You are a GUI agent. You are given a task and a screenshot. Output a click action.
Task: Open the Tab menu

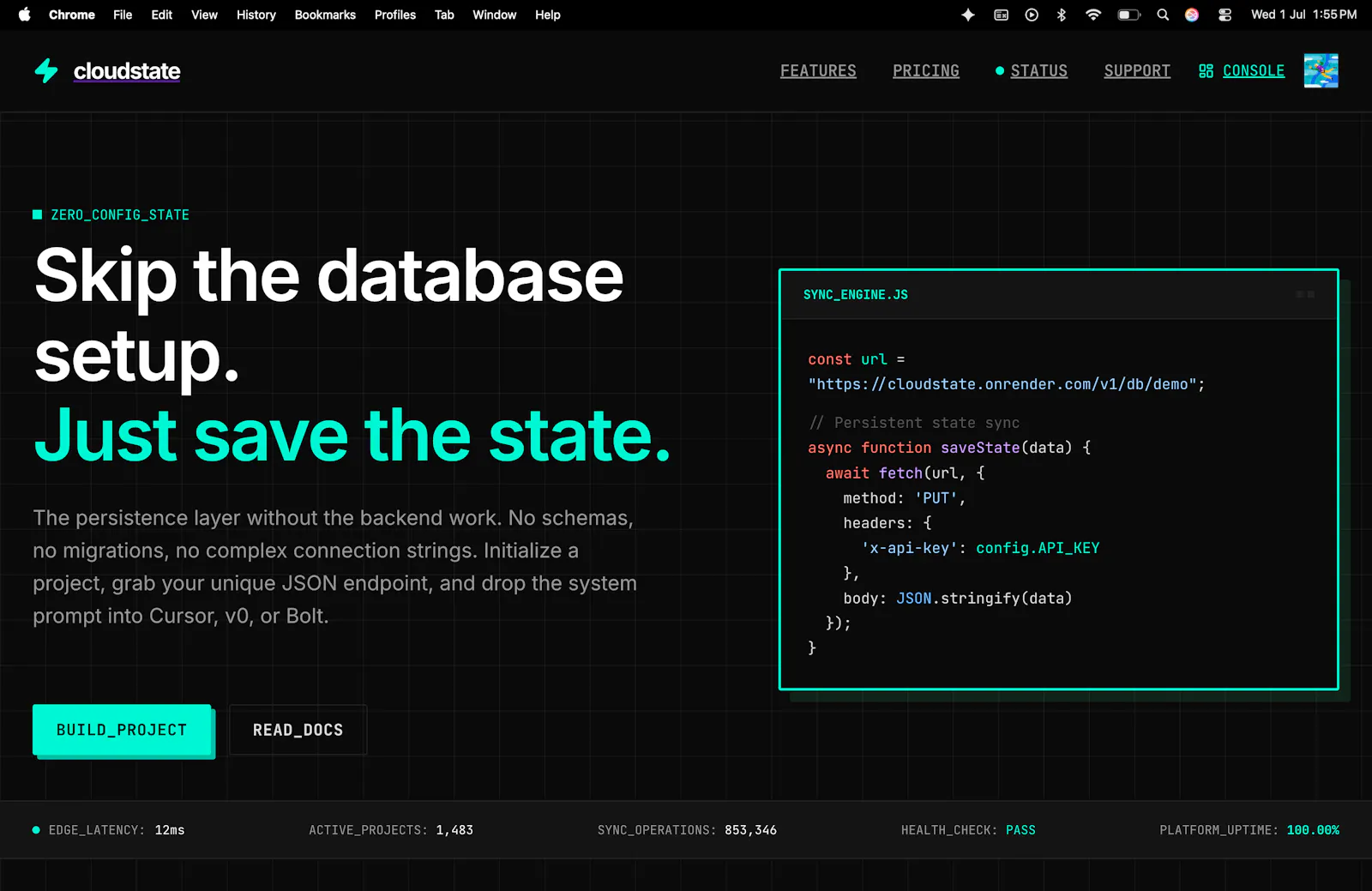[x=444, y=15]
